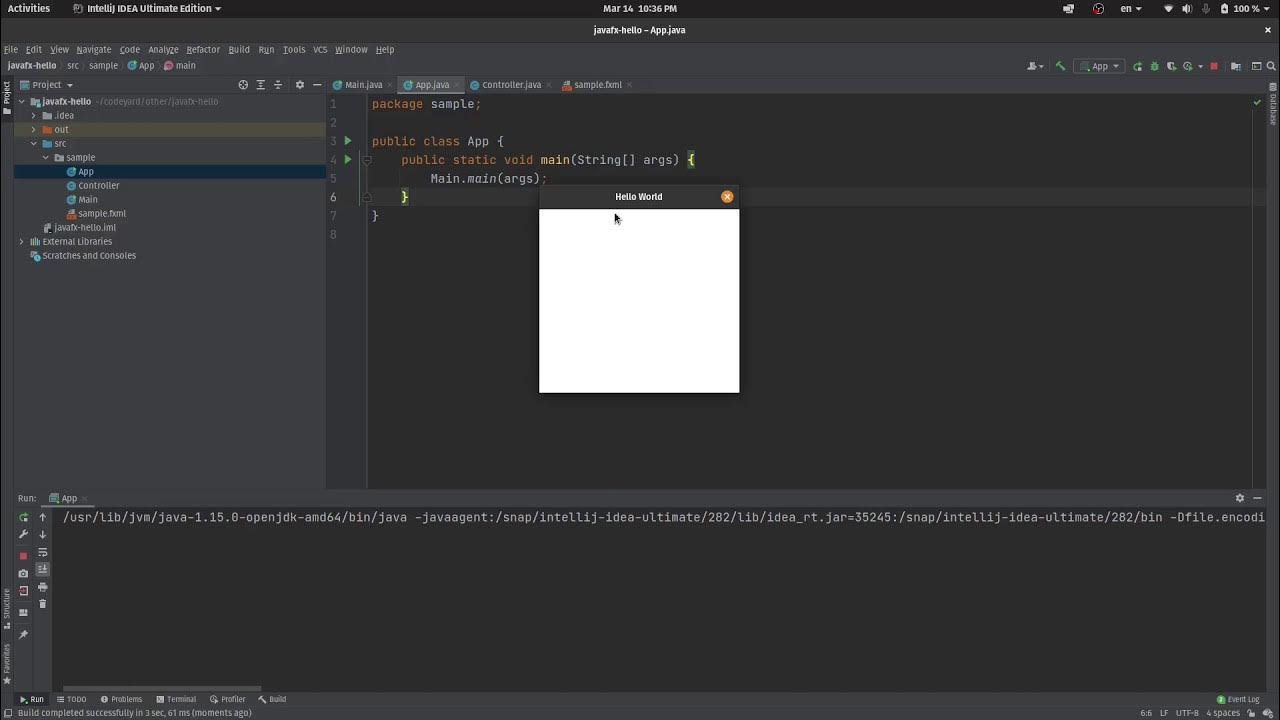
Task: Start debugging with the green bug icon
Action: click(x=1154, y=66)
